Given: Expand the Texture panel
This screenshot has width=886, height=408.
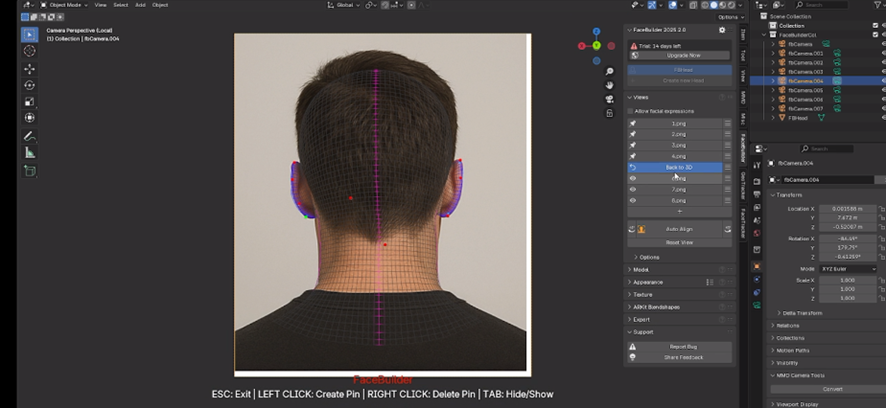Looking at the screenshot, I should coord(642,295).
